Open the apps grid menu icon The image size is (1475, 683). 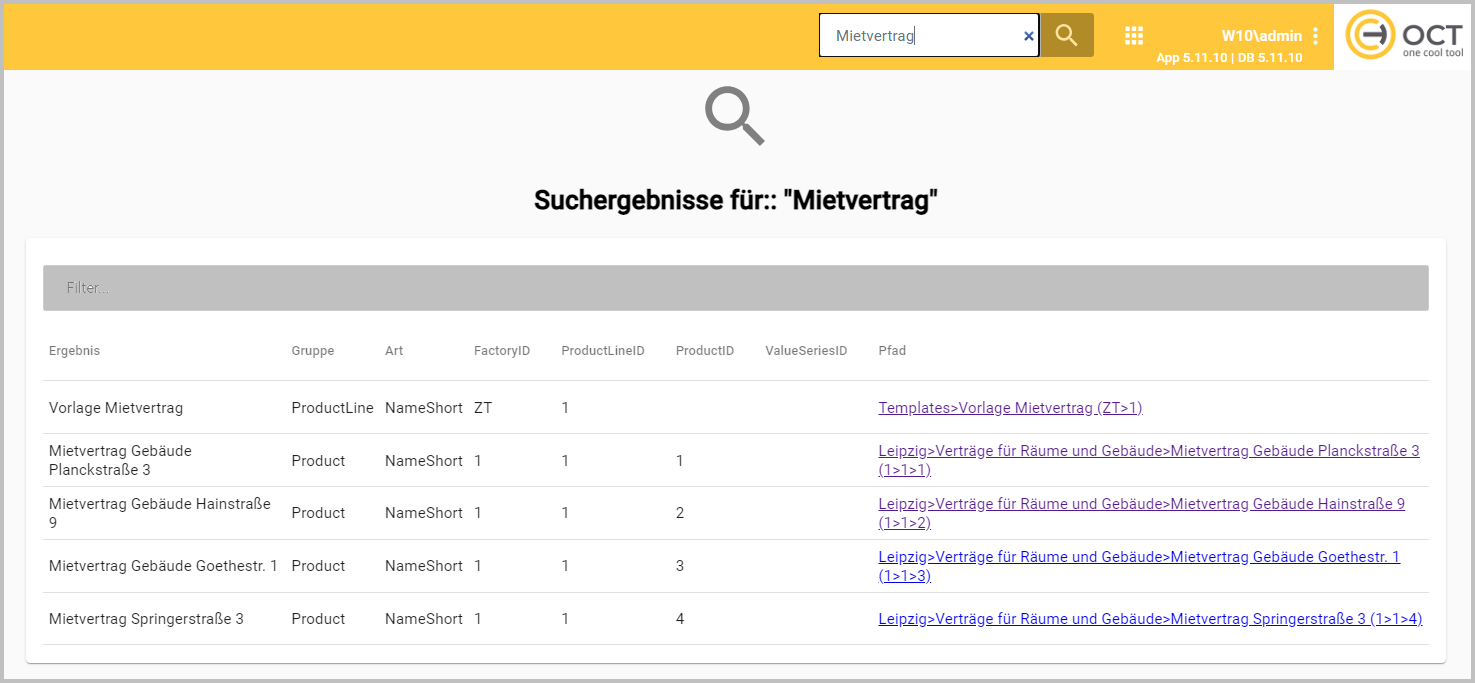tap(1133, 36)
